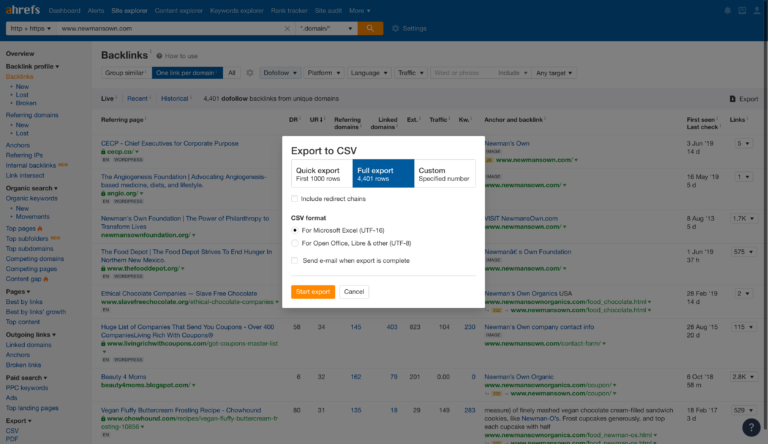Viewport: 768px width, 444px height.
Task: Expand the Organic search section
Action: point(31,188)
